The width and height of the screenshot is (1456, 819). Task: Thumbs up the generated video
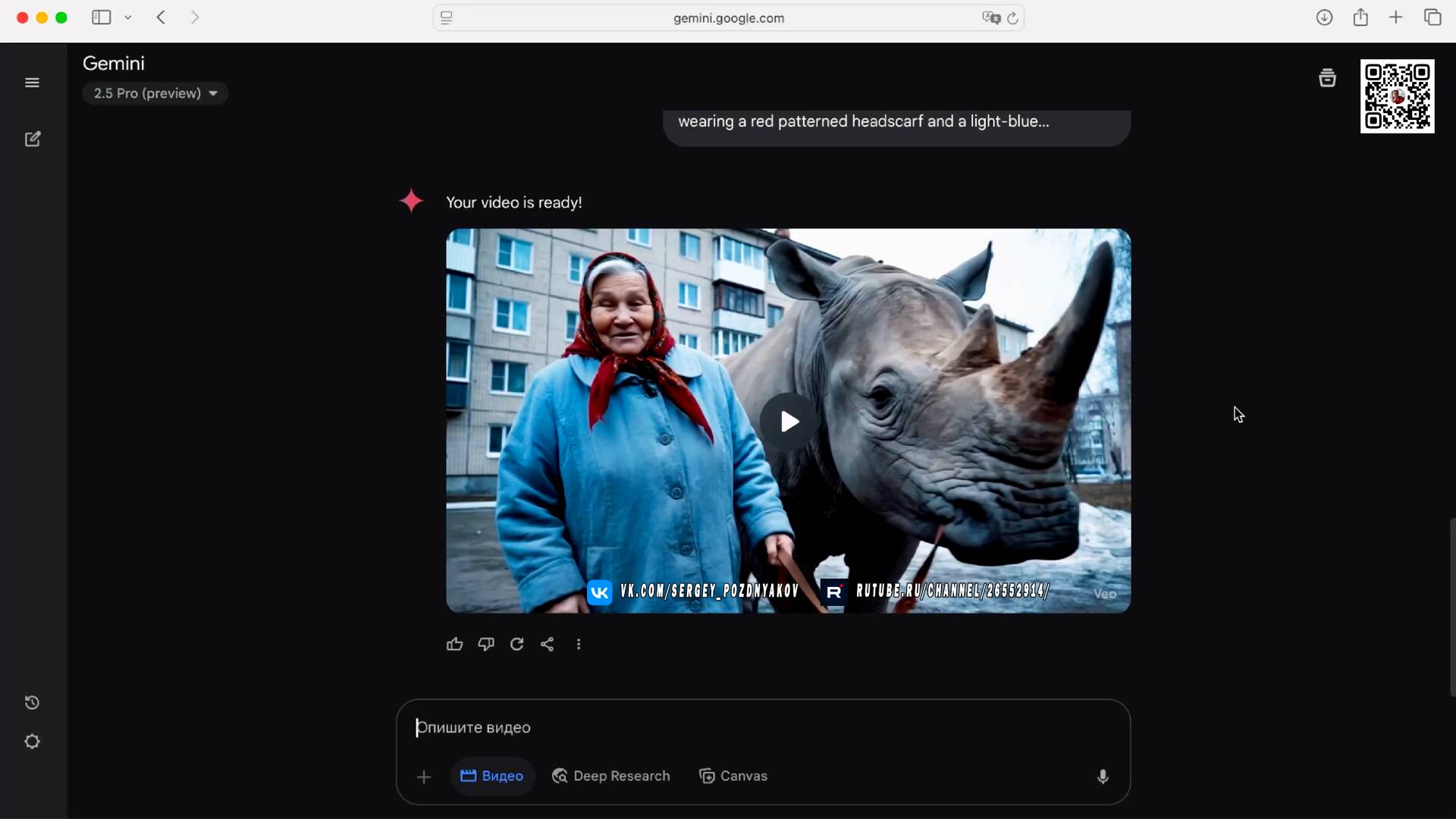coord(454,644)
